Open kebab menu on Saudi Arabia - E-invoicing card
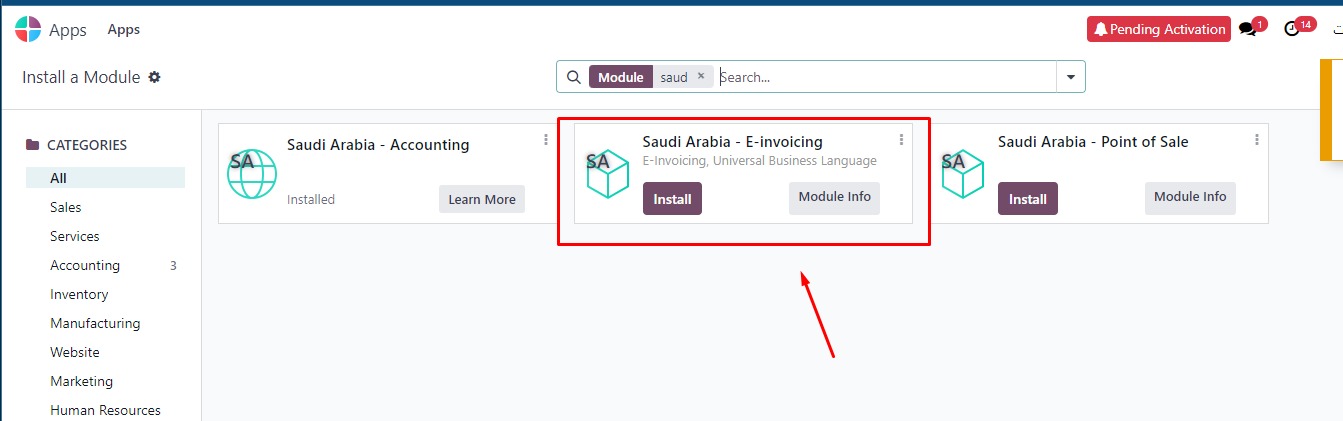 click(x=901, y=140)
